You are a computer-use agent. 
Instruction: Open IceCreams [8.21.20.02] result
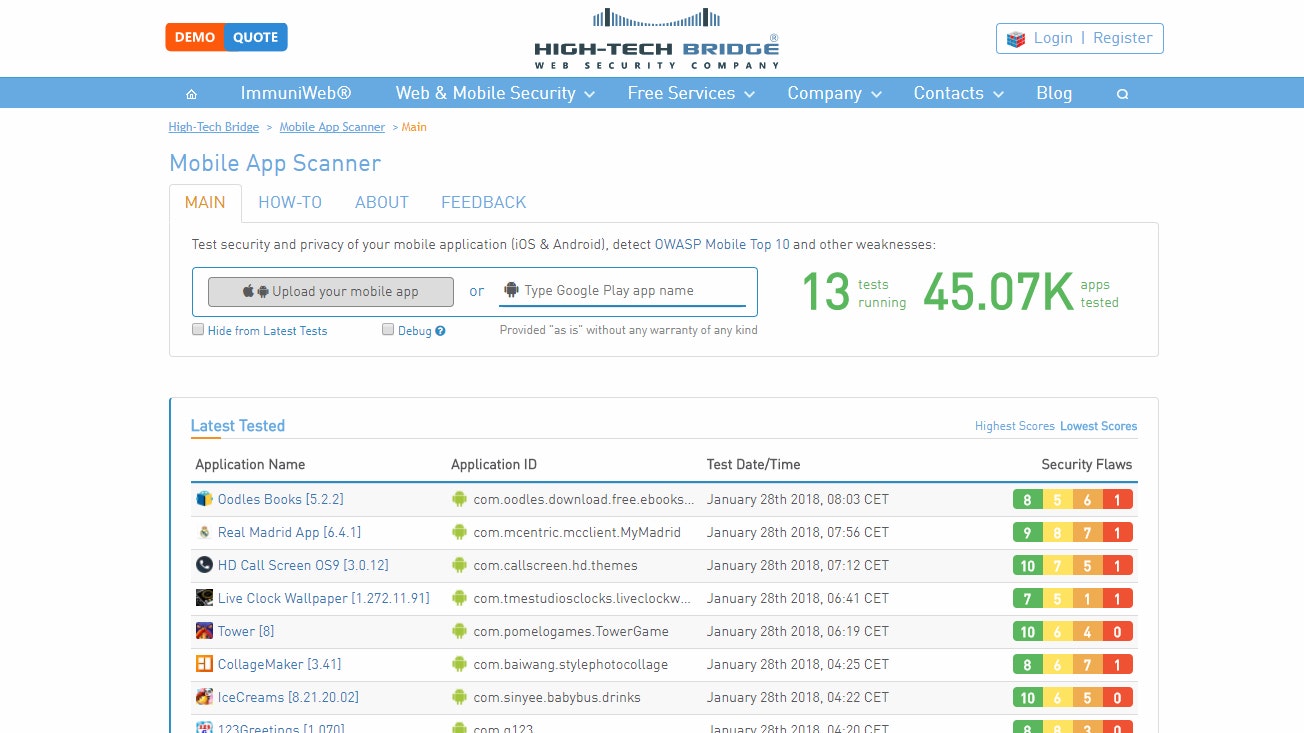tap(288, 697)
